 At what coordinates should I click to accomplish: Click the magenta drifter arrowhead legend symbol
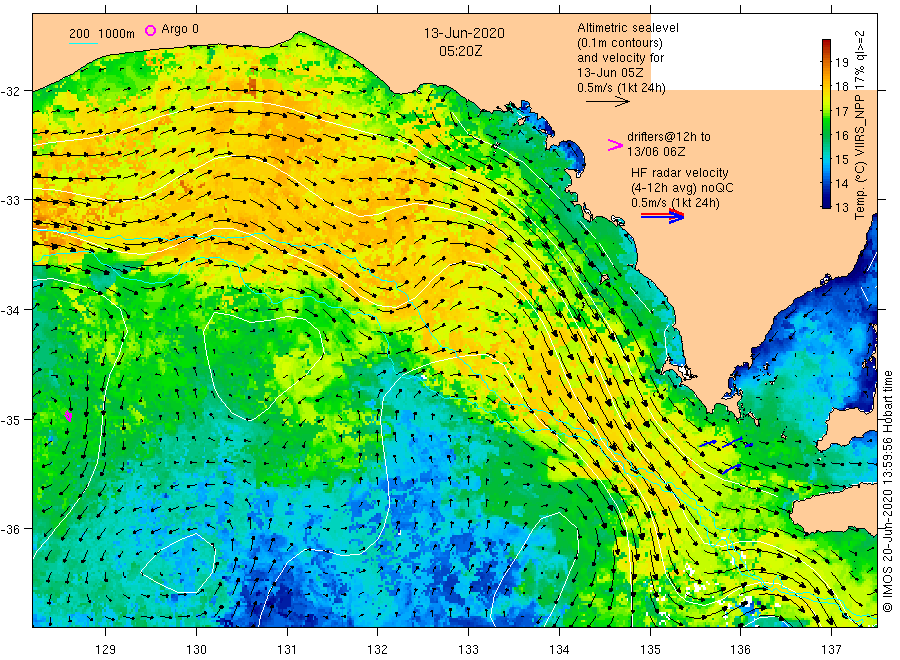pyautogui.click(x=615, y=145)
